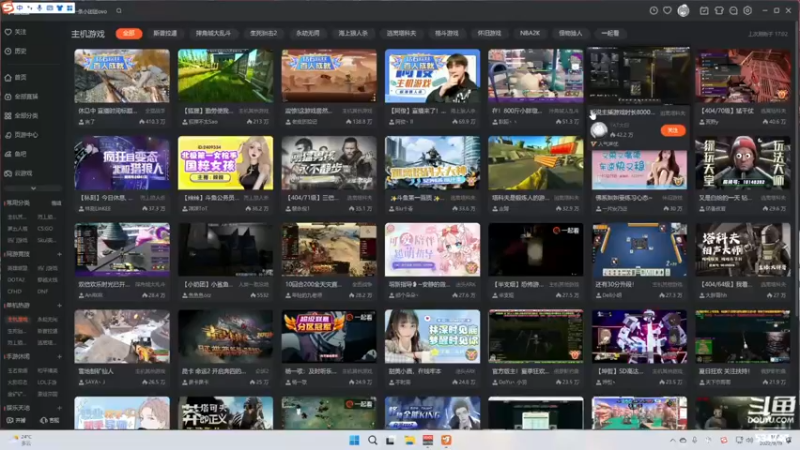
Task: Open taskbar search magnifier
Action: [x=372, y=440]
